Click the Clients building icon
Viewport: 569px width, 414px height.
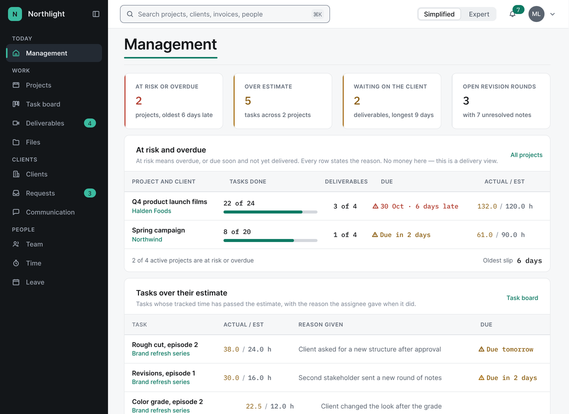point(16,175)
